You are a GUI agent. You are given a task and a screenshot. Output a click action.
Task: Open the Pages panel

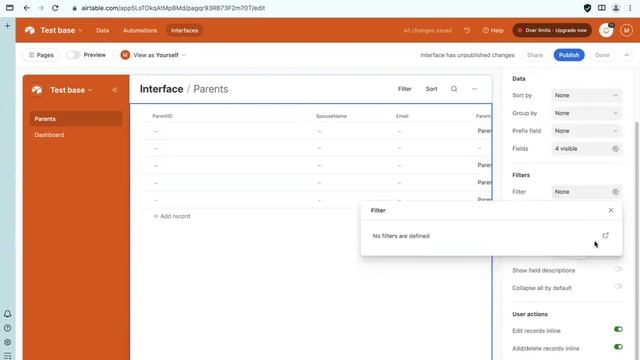41,55
